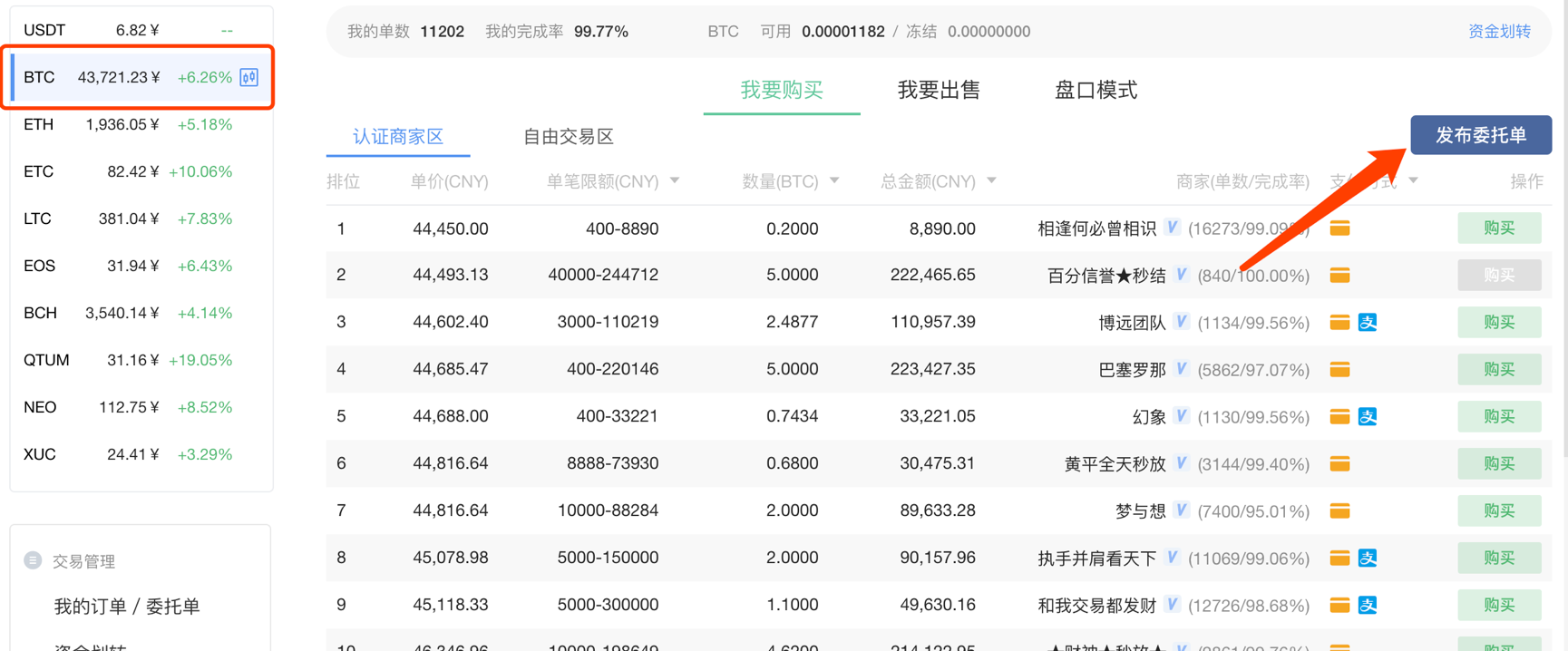Switch to 盘口模式 tab
Viewport: 1568px width, 651px height.
coord(1096,90)
